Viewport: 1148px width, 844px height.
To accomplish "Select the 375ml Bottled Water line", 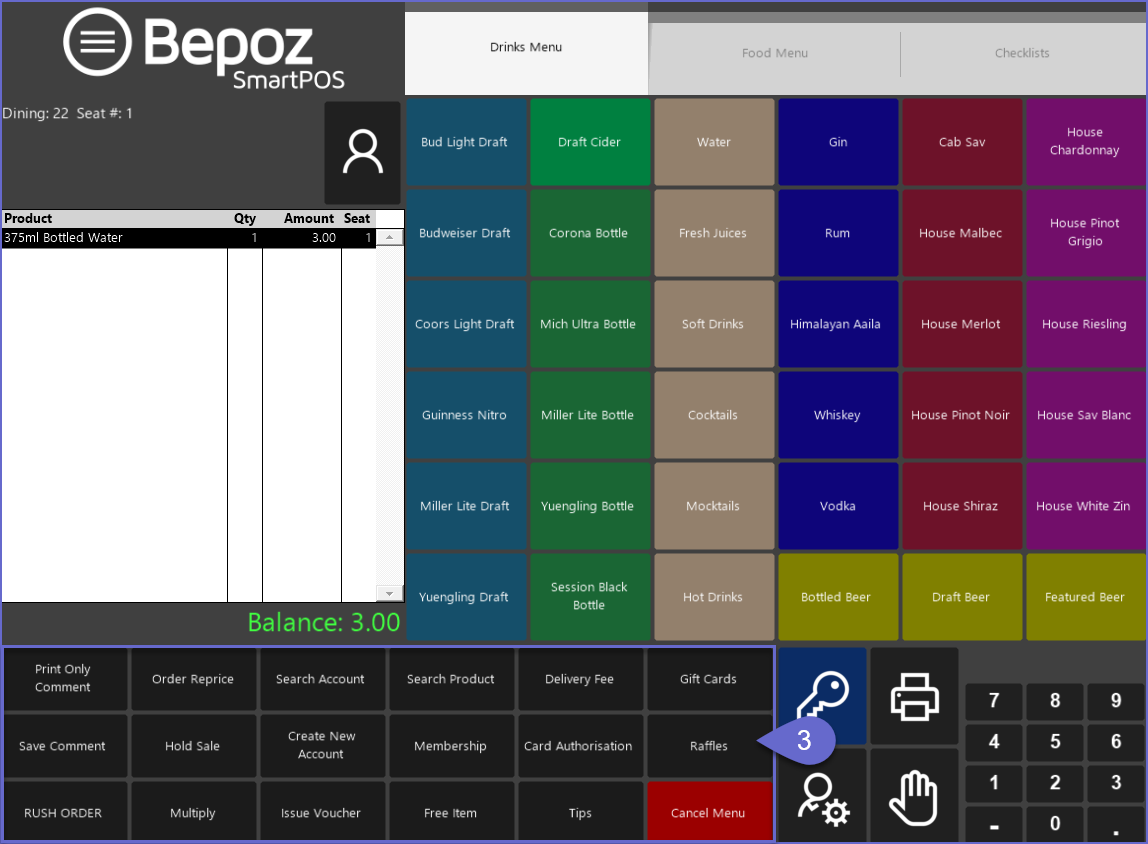I will click(x=188, y=238).
